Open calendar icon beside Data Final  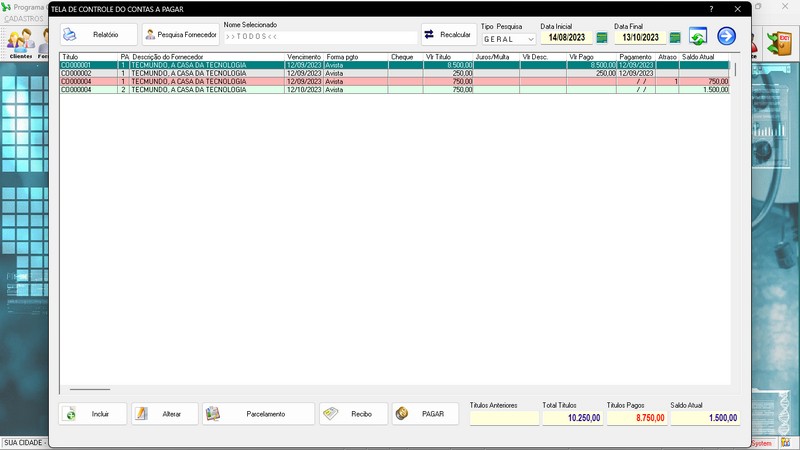coord(675,38)
